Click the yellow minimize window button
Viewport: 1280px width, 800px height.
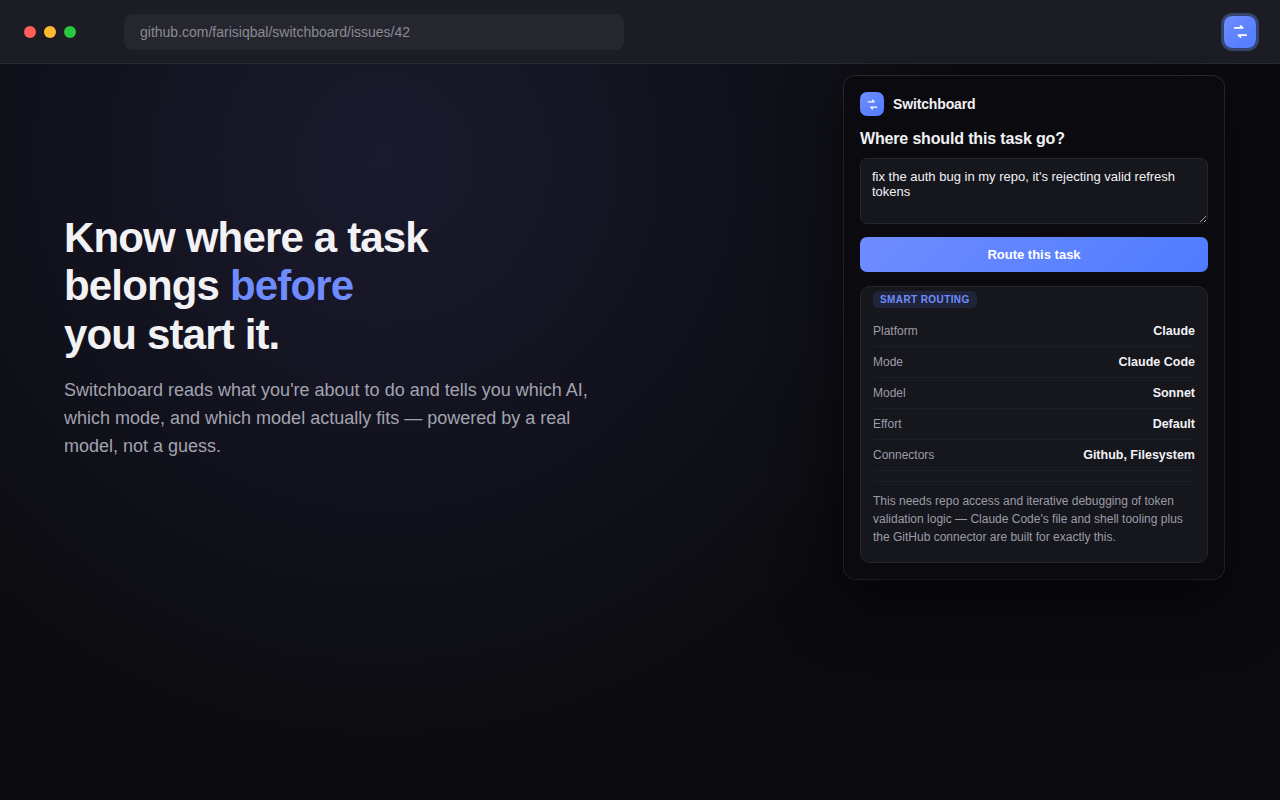(x=50, y=32)
